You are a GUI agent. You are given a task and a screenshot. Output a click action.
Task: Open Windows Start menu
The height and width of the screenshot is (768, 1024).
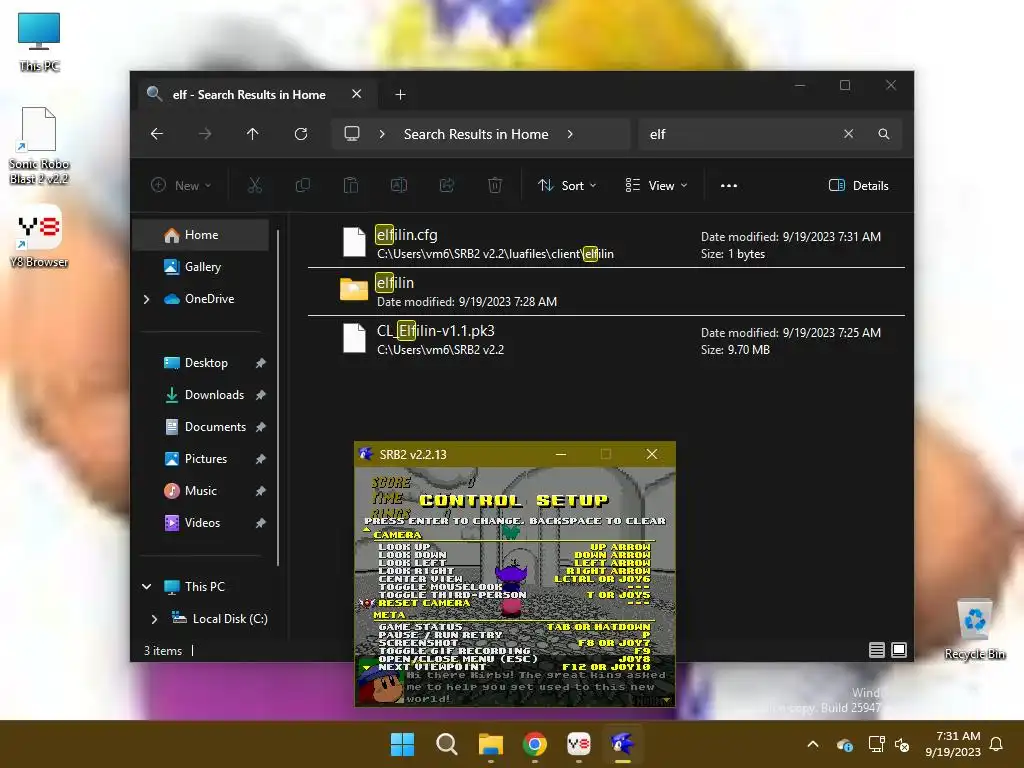tap(402, 744)
